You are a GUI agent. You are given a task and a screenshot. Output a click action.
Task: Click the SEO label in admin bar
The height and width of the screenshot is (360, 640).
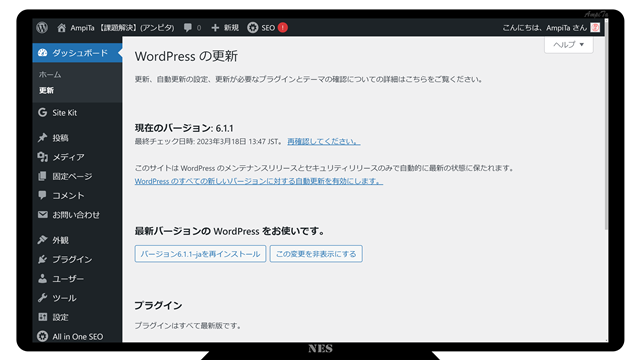(x=268, y=28)
